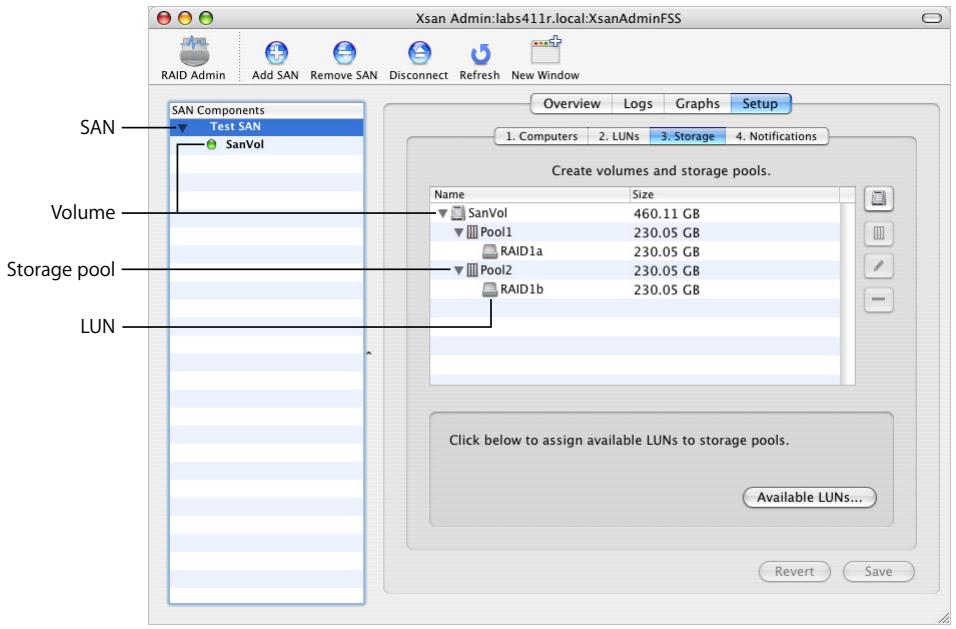Click the Available LUNs... button
The width and height of the screenshot is (956, 629).
pyautogui.click(x=810, y=497)
